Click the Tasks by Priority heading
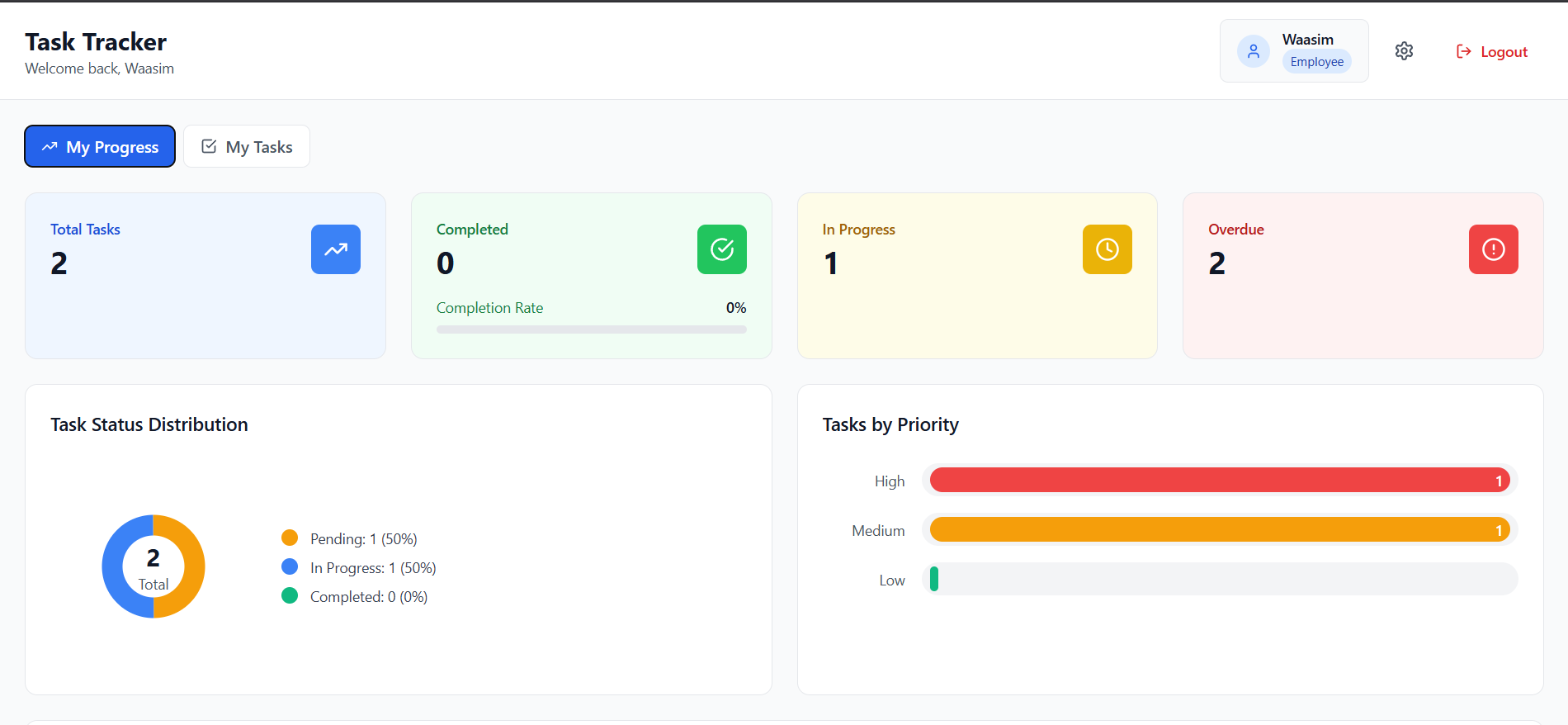Screen dimensions: 1568x725 (890, 424)
